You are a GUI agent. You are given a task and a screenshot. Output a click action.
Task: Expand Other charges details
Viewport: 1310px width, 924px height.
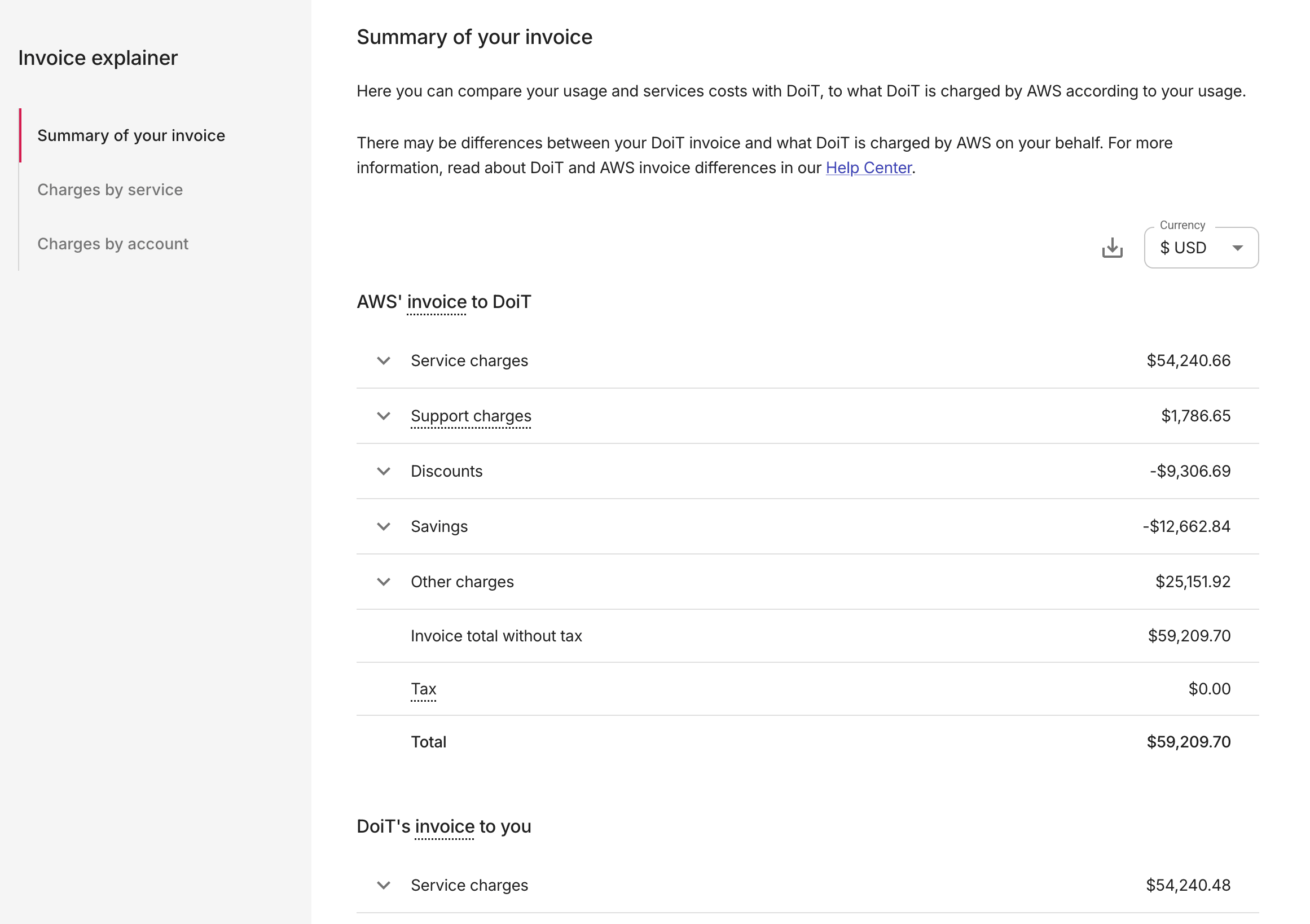click(384, 581)
